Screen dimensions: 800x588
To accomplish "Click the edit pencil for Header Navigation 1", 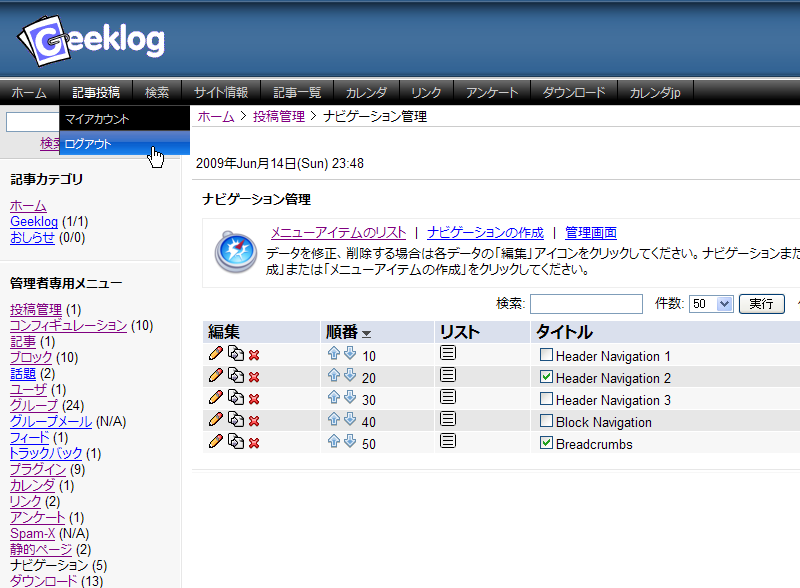I will point(215,355).
